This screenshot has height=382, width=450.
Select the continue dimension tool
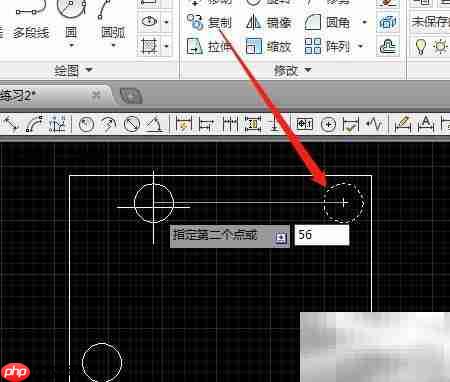coord(230,124)
